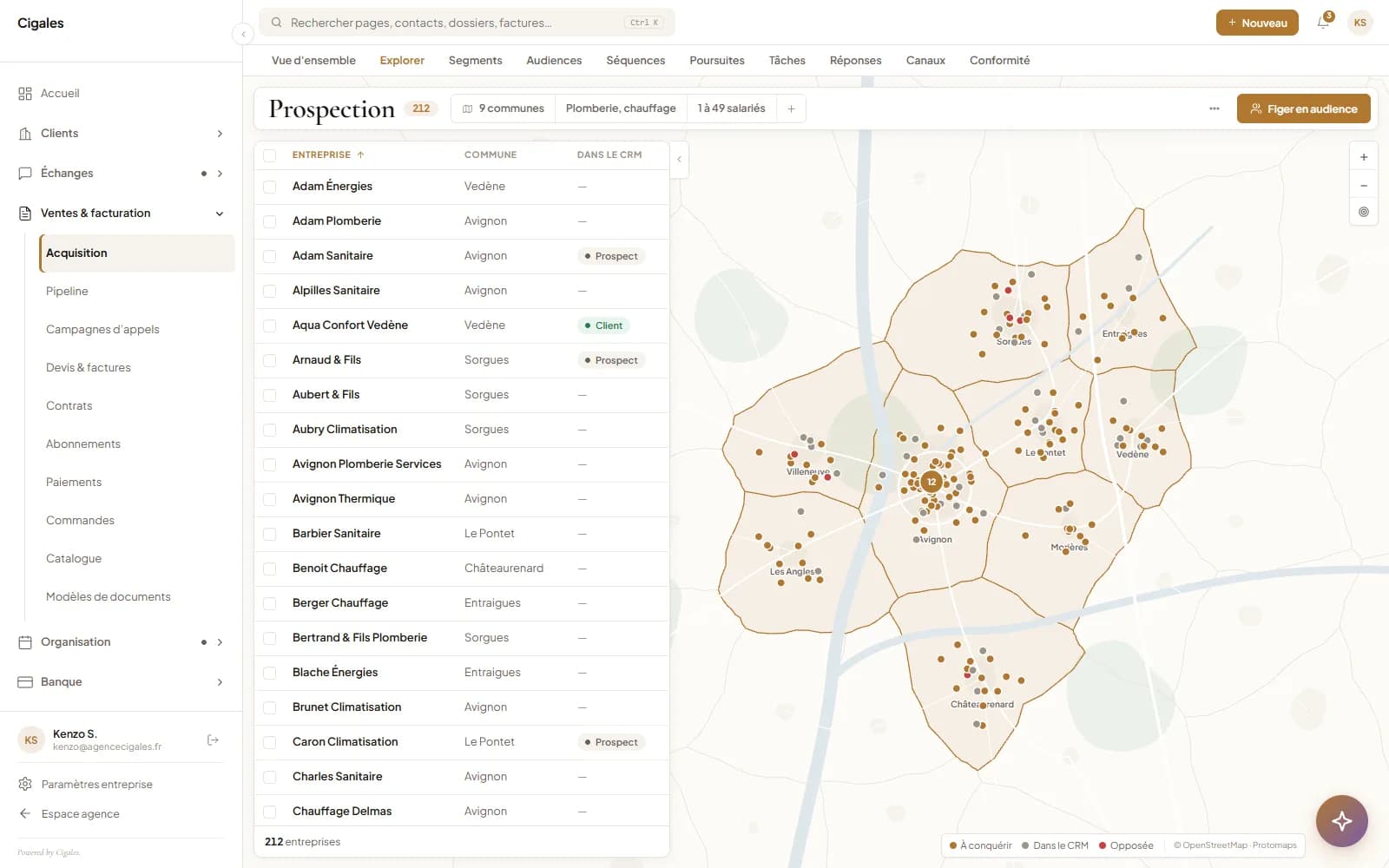
Task: Open the AI assistant sparkle button
Action: point(1341,820)
